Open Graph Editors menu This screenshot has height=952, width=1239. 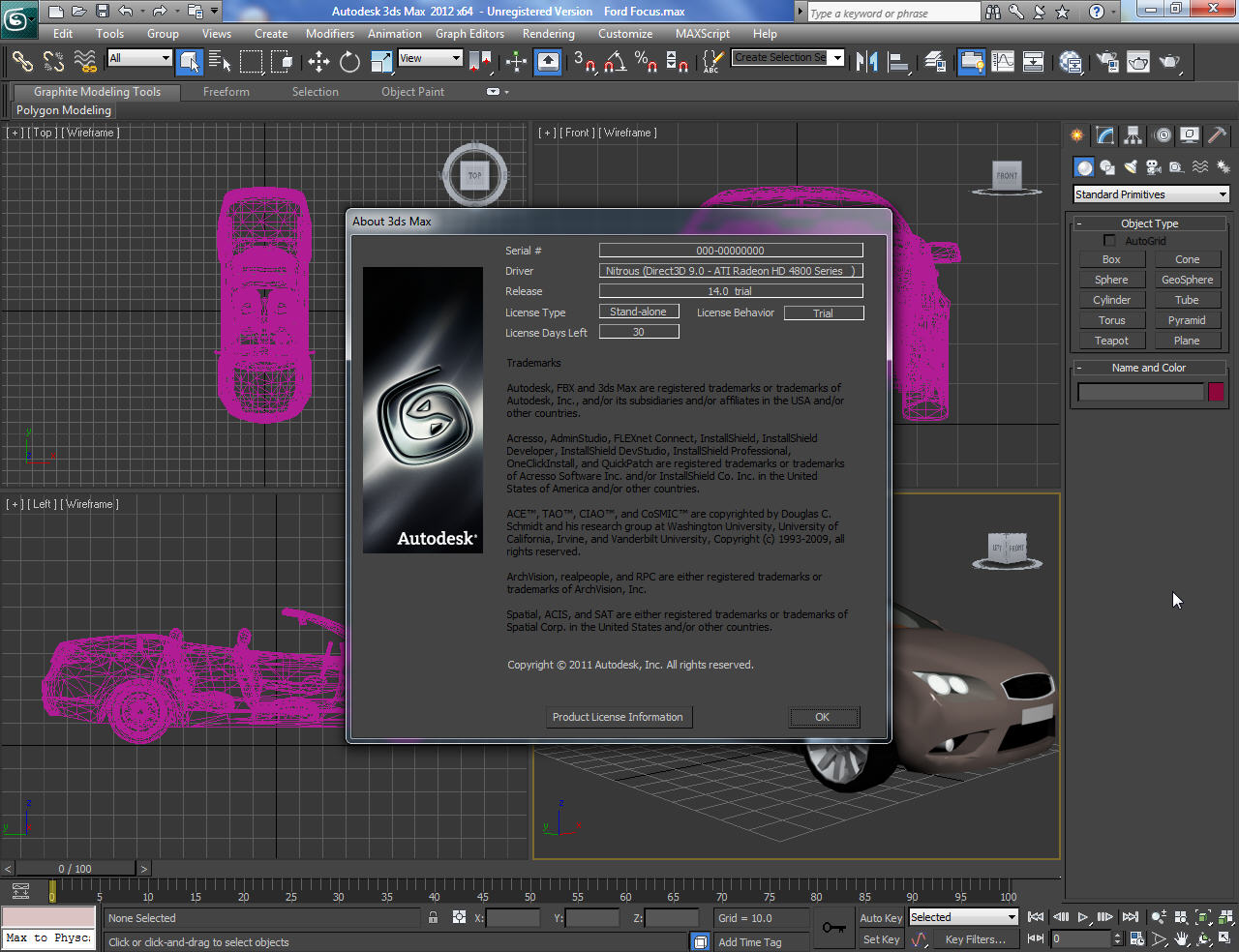point(469,34)
